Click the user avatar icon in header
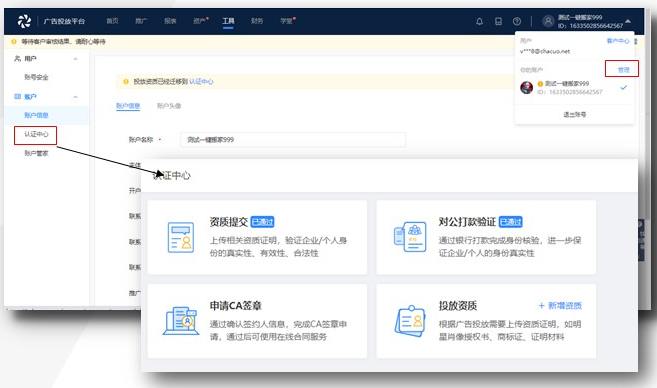The width and height of the screenshot is (657, 388). (x=548, y=21)
